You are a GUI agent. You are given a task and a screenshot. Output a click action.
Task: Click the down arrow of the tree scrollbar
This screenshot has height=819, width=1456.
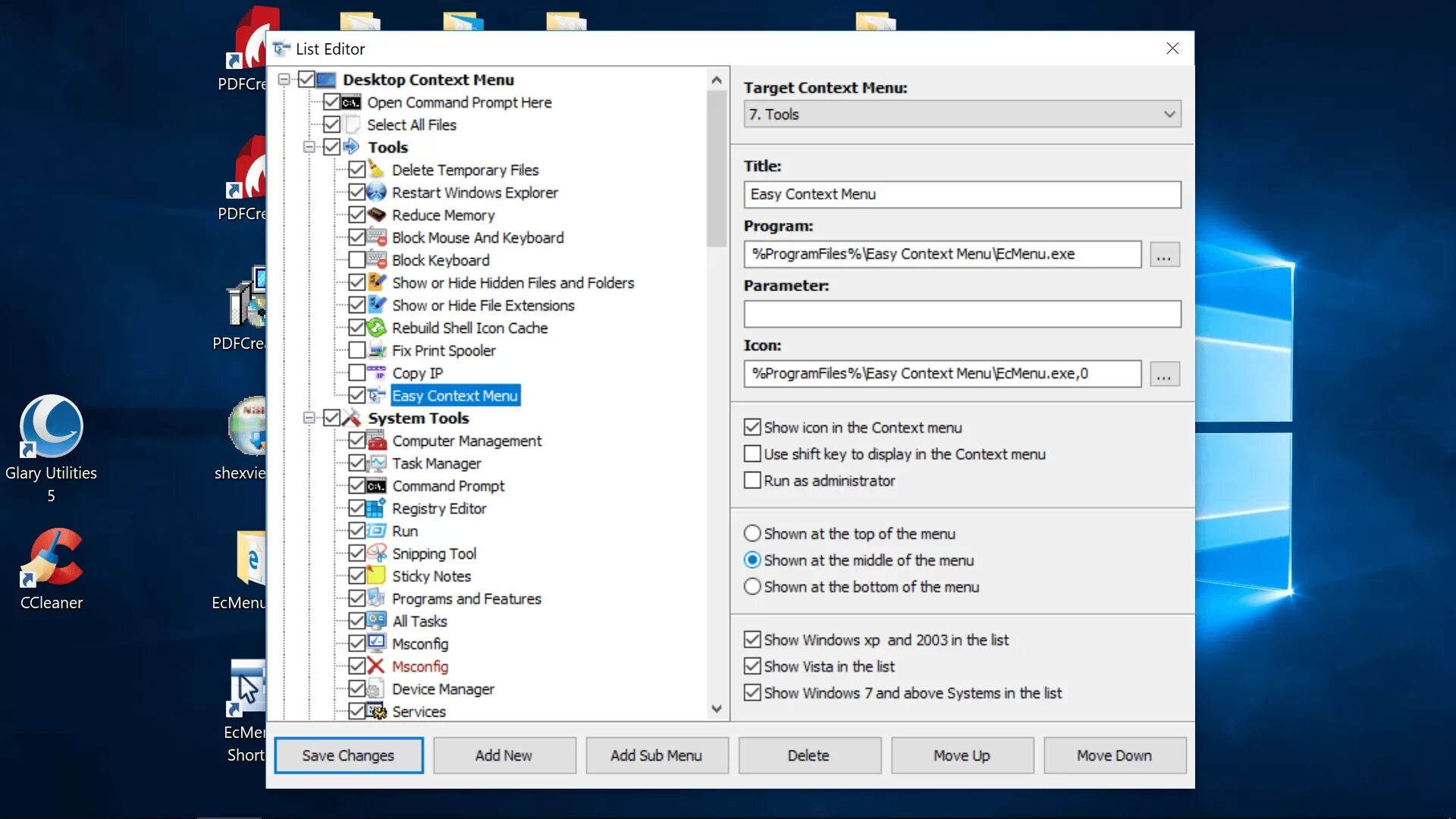click(717, 708)
